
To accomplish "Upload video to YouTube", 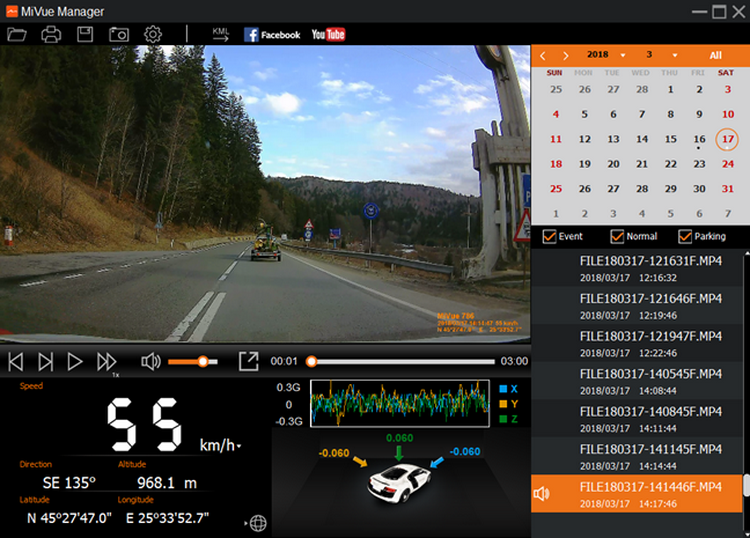I will click(x=328, y=34).
